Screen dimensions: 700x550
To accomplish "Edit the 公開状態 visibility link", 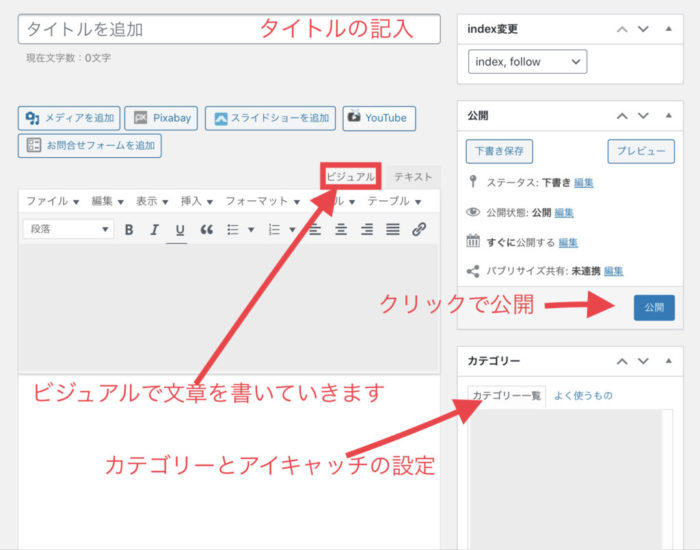I will 564,213.
